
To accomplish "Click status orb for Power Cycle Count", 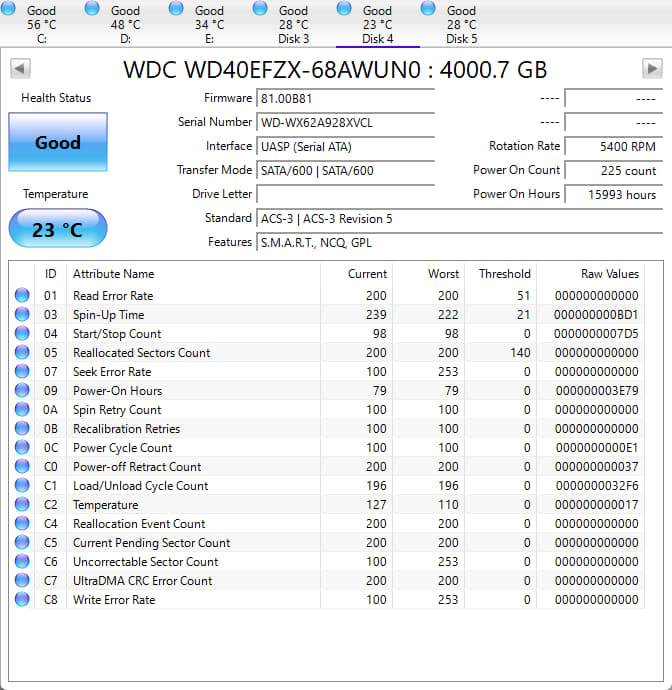I will pyautogui.click(x=22, y=447).
